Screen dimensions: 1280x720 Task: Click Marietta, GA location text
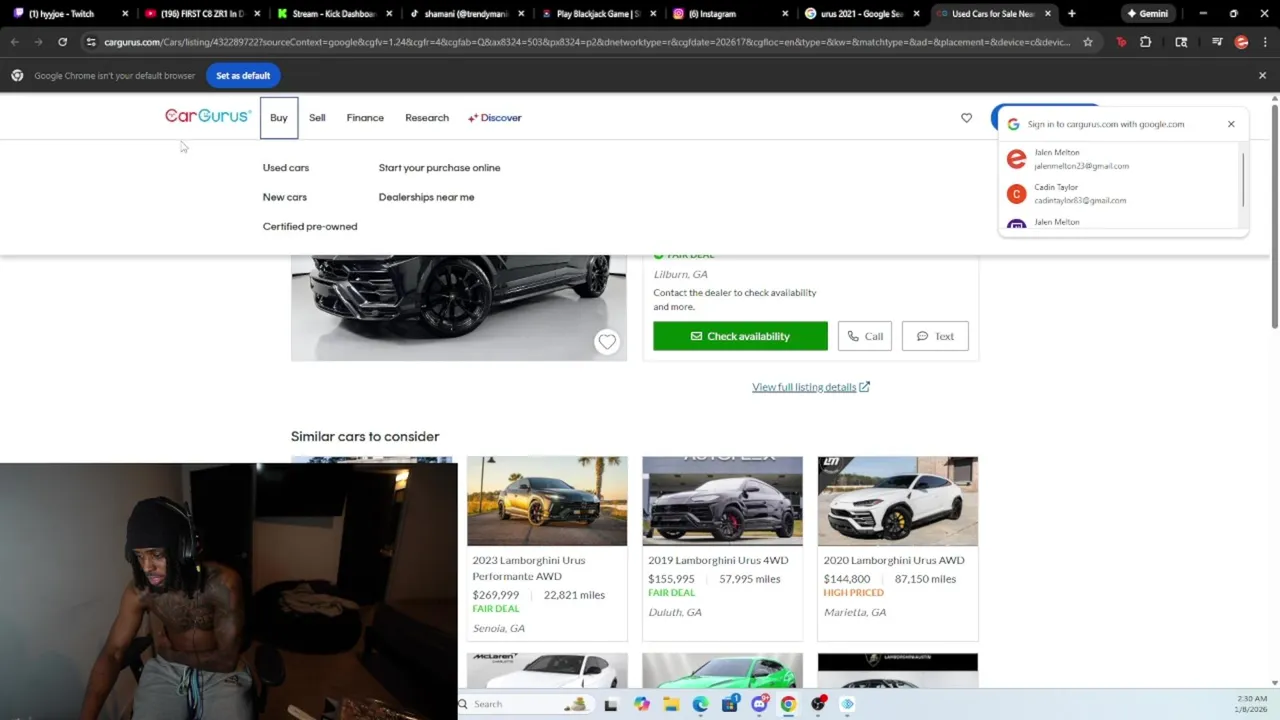[855, 612]
